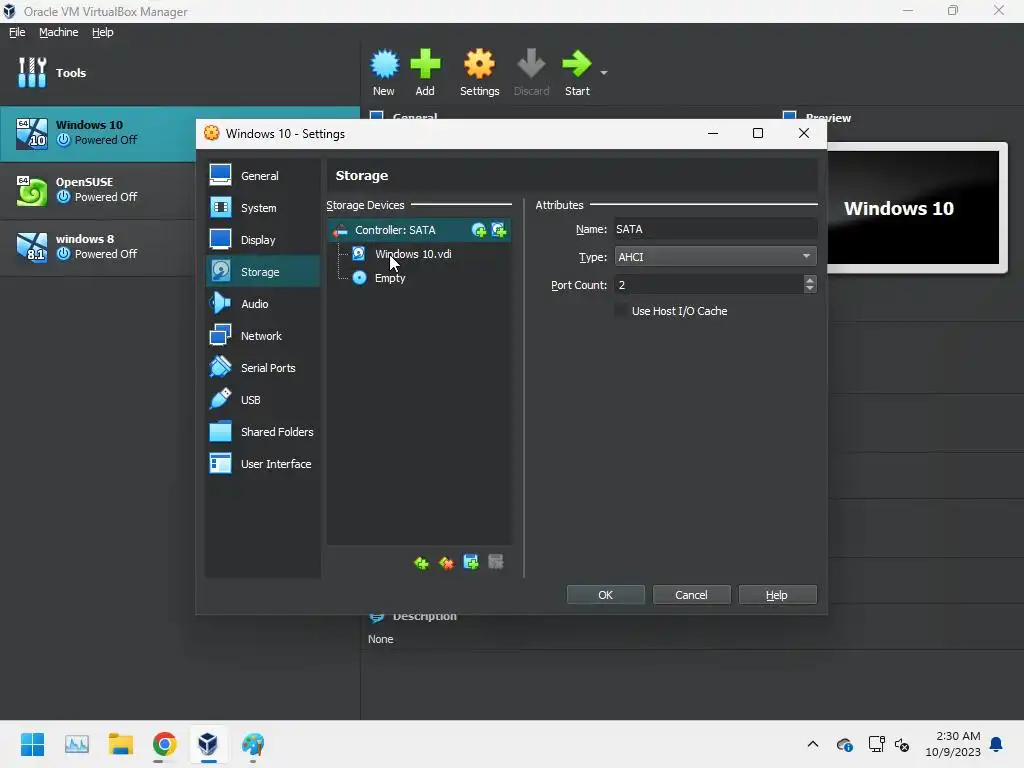This screenshot has height=768, width=1024.
Task: Open the controller Type AHCI dropdown
Action: click(715, 257)
